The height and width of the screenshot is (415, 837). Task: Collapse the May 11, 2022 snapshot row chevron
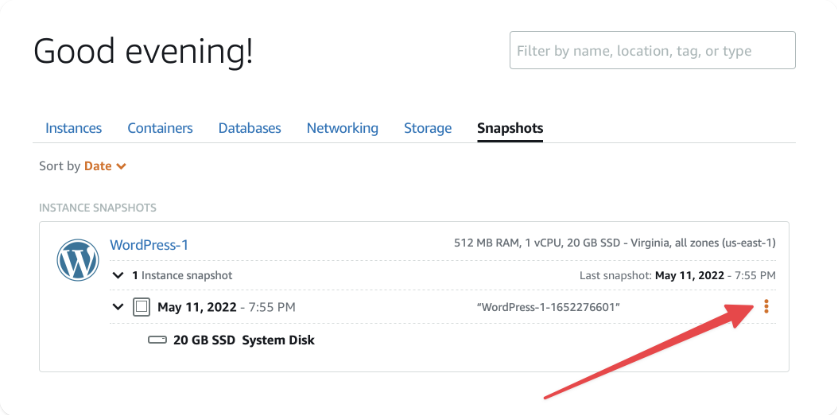click(x=118, y=307)
